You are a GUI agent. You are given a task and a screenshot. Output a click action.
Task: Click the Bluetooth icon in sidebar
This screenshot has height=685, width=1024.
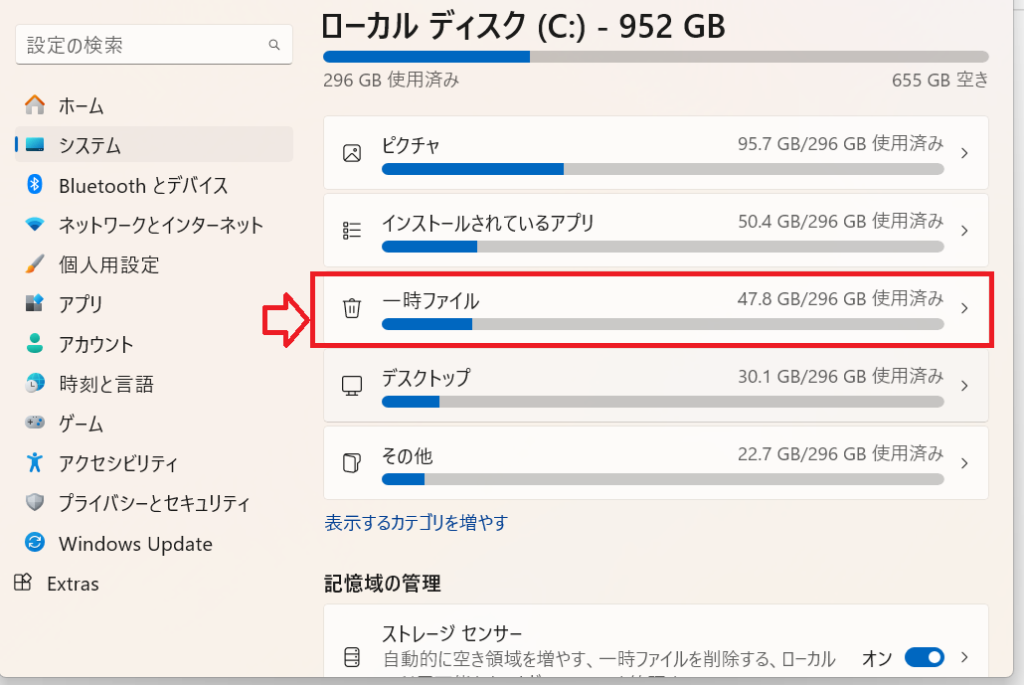coord(35,185)
